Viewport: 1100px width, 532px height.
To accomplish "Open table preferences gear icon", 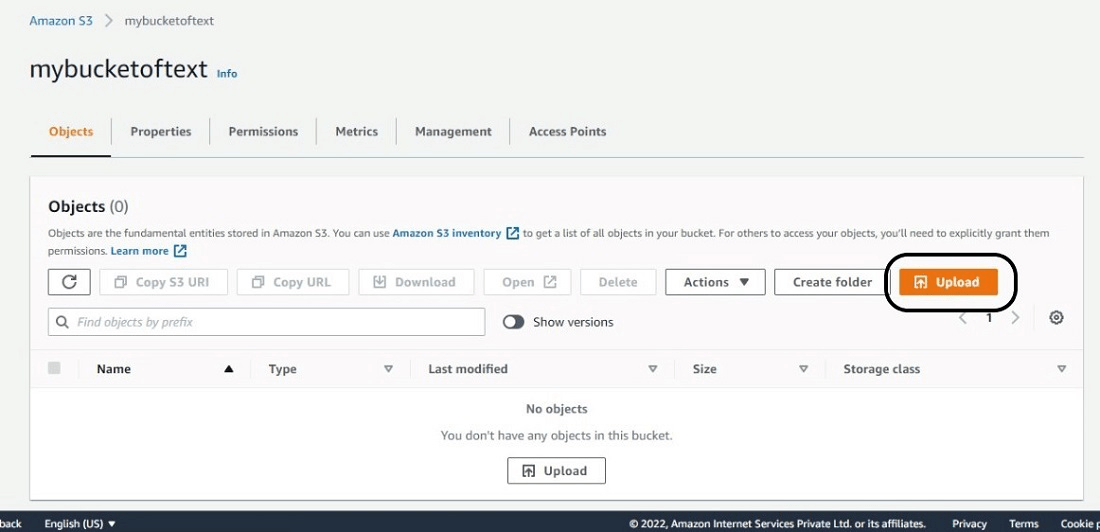I will pyautogui.click(x=1056, y=317).
